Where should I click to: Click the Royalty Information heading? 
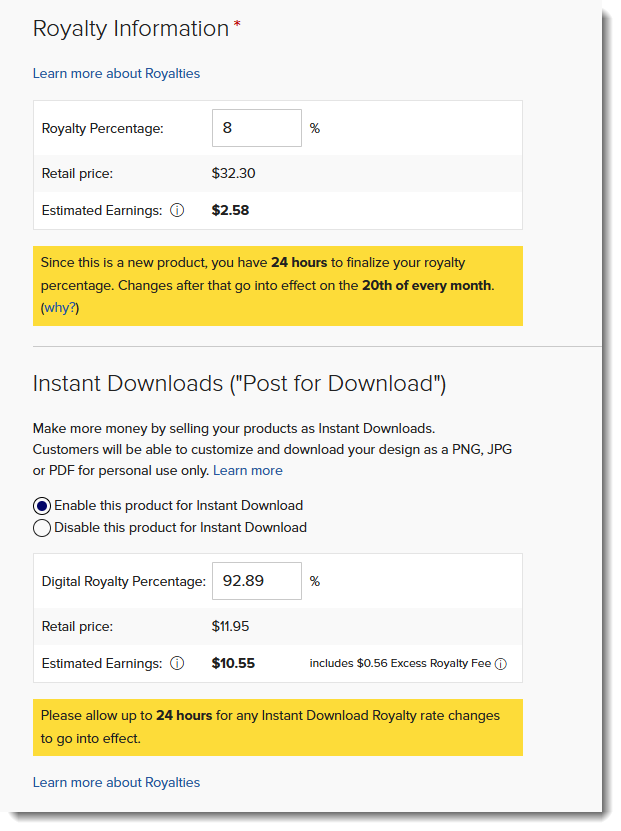coord(131,28)
